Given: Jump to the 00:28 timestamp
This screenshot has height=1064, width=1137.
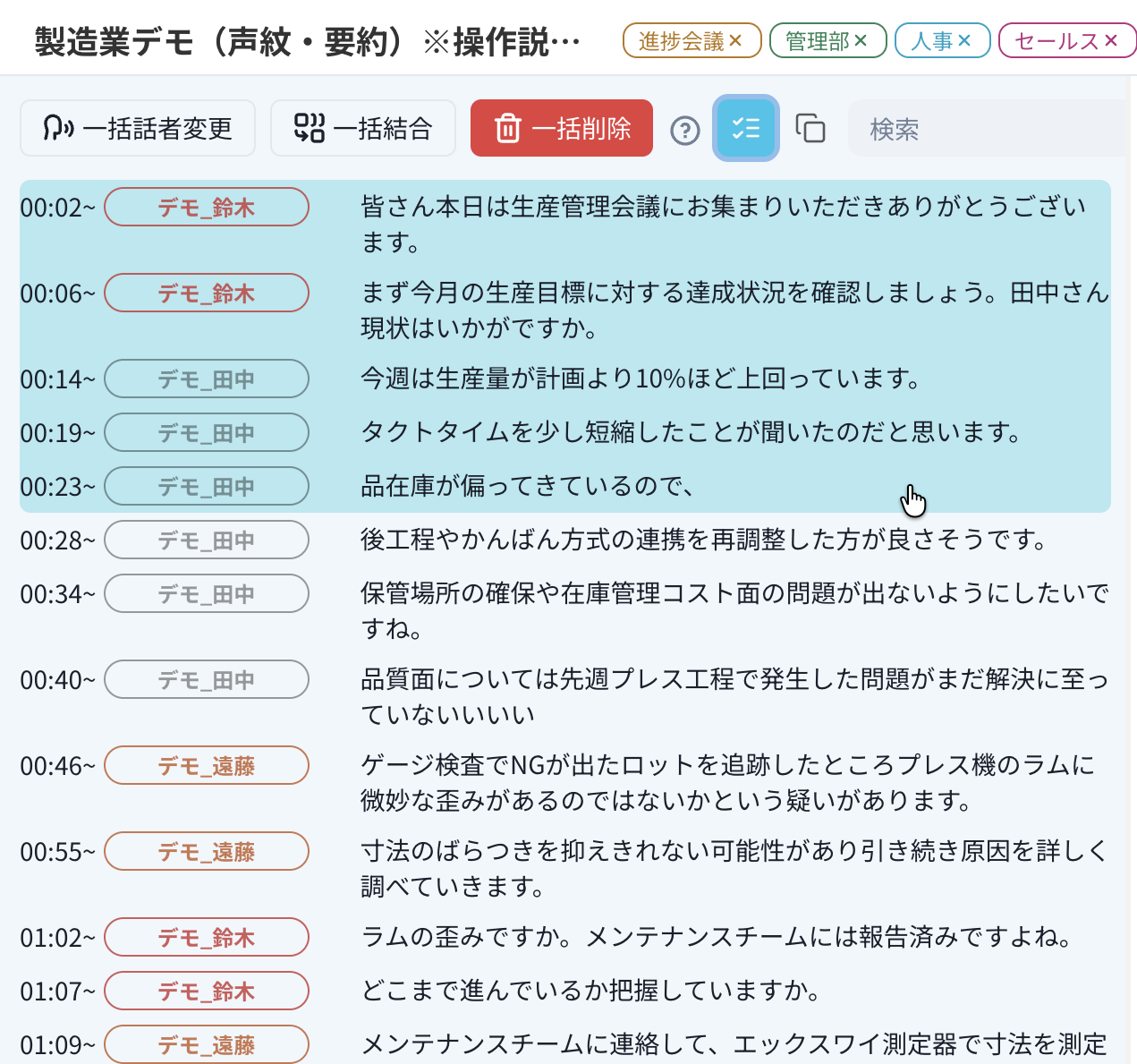Looking at the screenshot, I should click(x=57, y=541).
